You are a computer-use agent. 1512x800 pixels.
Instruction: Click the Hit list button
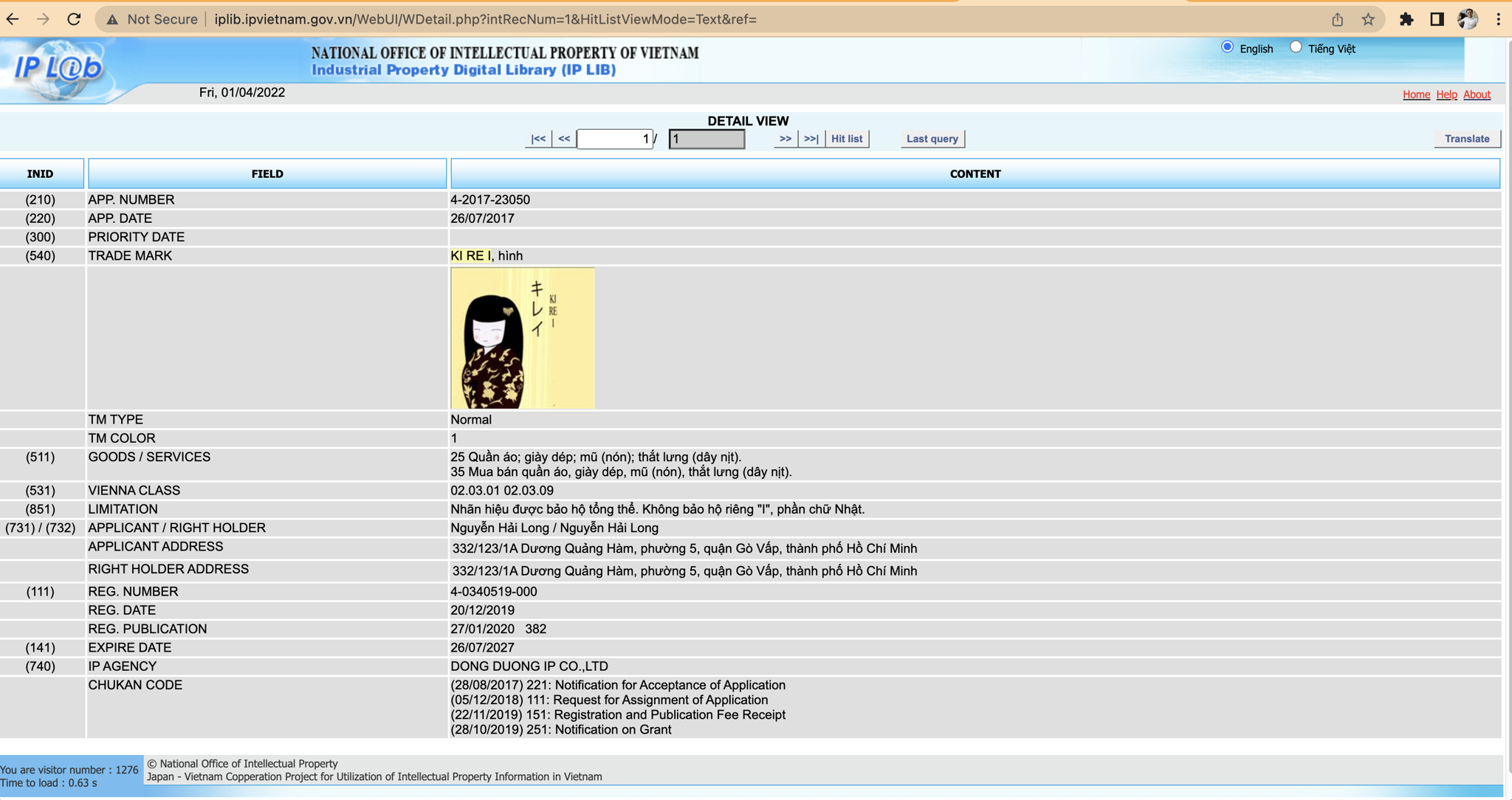coord(846,139)
